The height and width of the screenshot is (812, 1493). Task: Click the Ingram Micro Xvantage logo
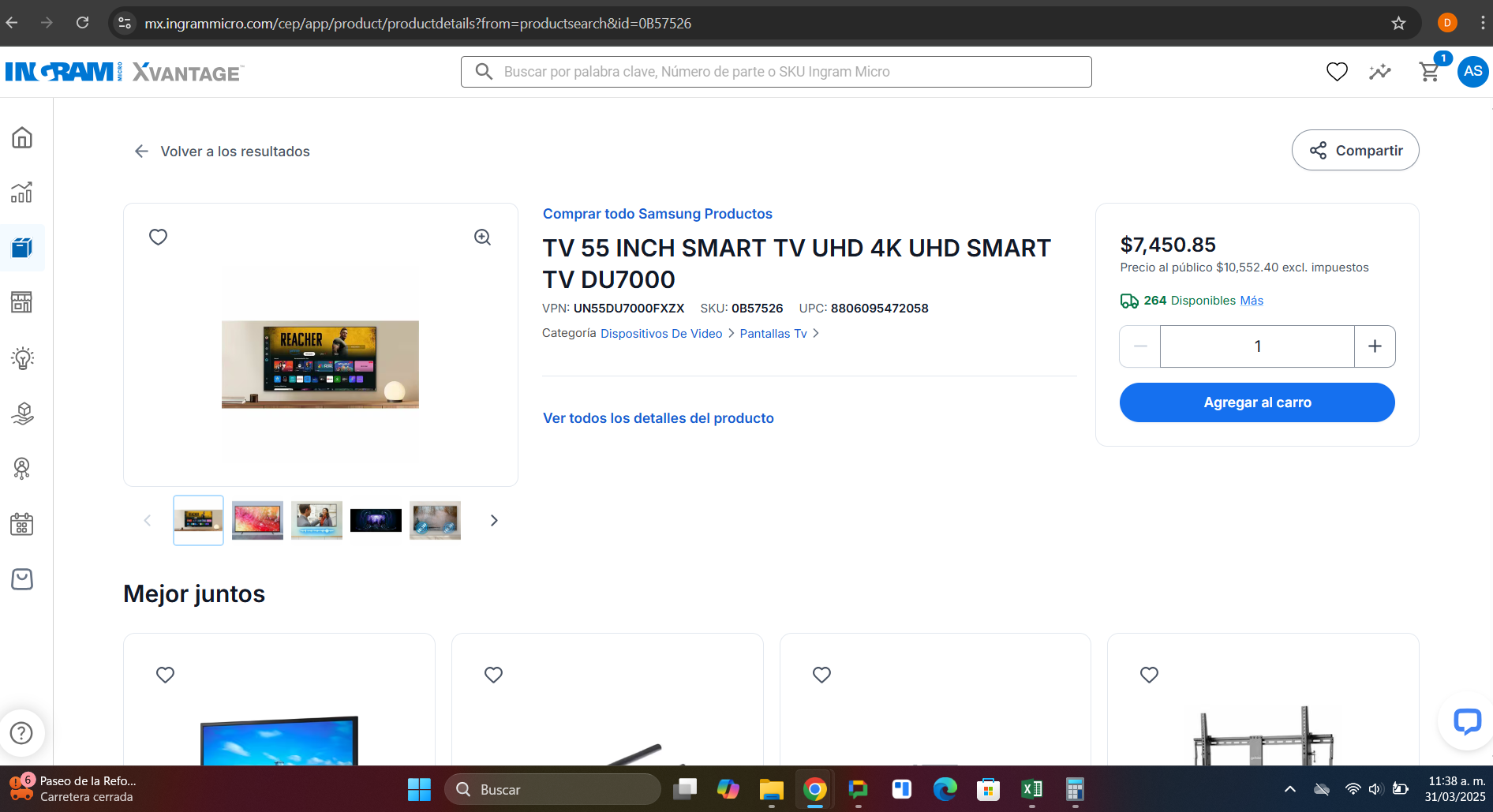[125, 72]
